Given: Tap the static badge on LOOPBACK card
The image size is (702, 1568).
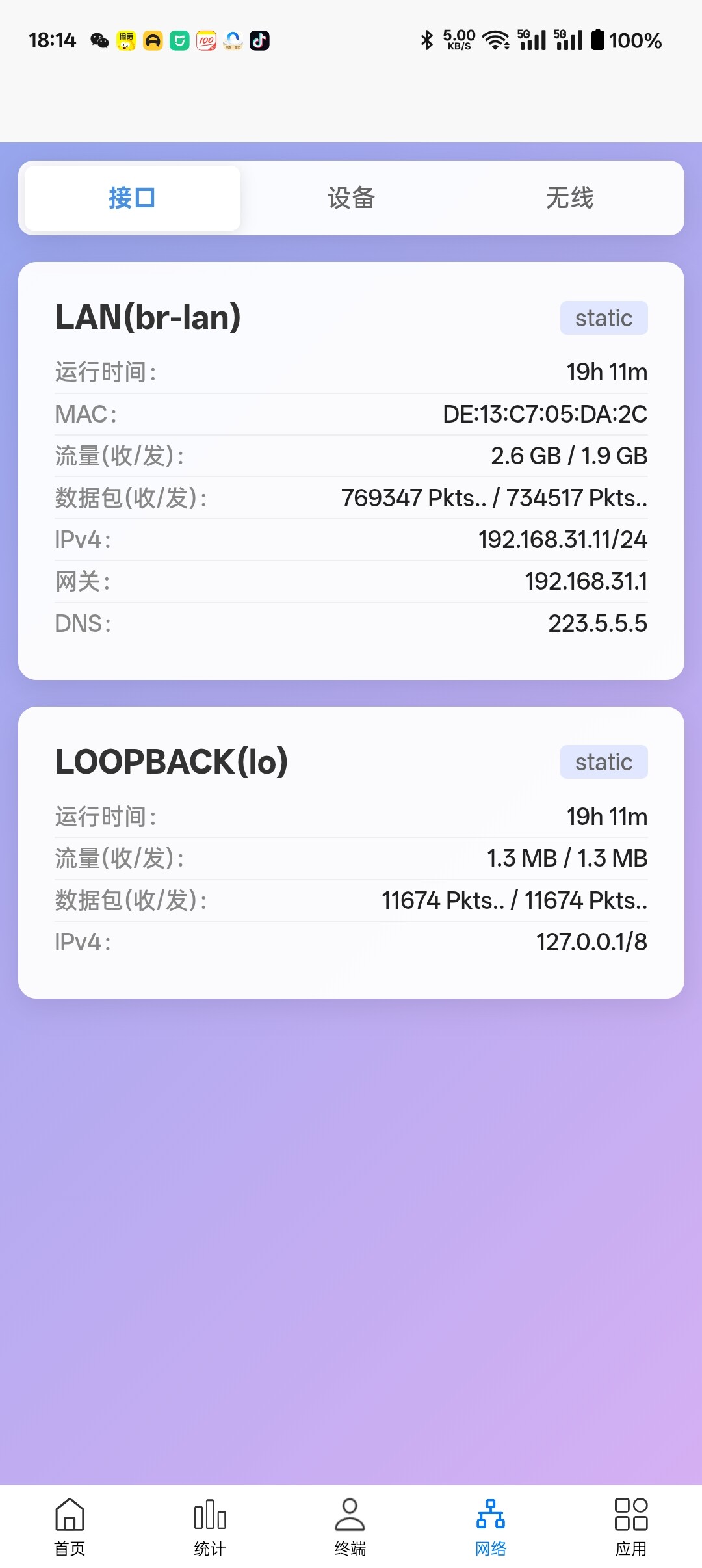Looking at the screenshot, I should click(603, 762).
